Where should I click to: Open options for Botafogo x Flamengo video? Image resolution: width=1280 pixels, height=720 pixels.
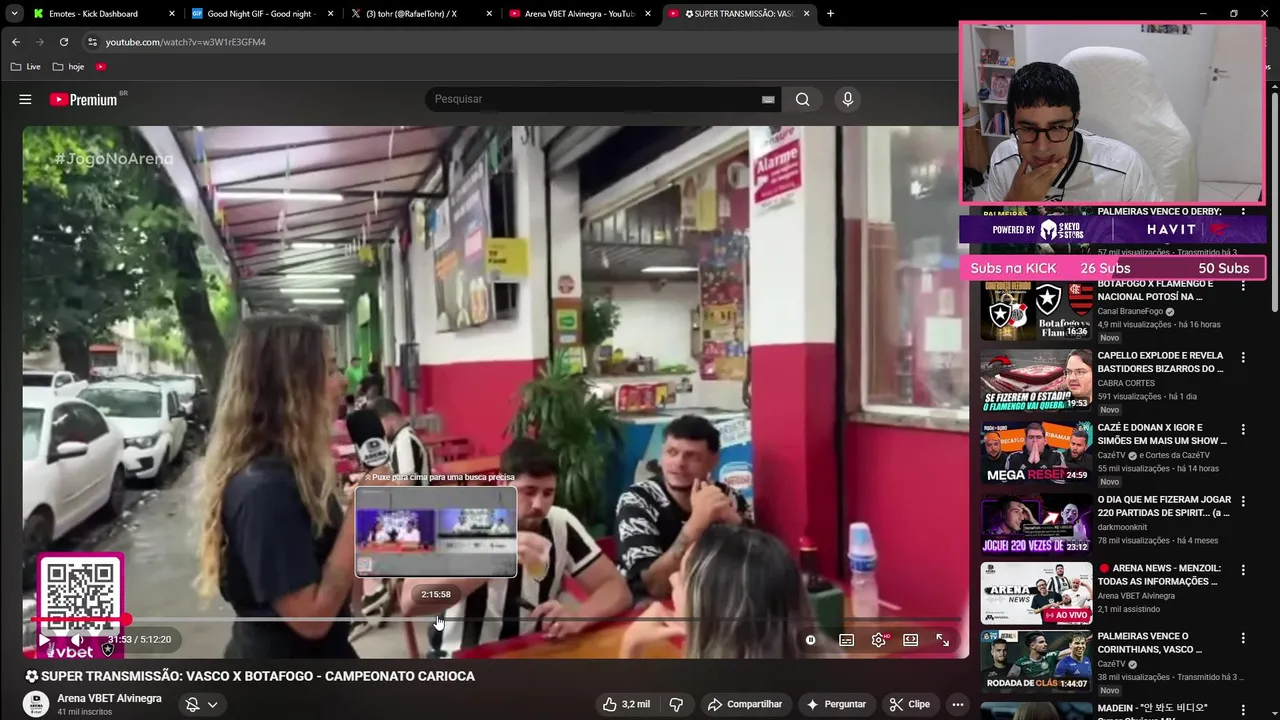click(x=1243, y=285)
